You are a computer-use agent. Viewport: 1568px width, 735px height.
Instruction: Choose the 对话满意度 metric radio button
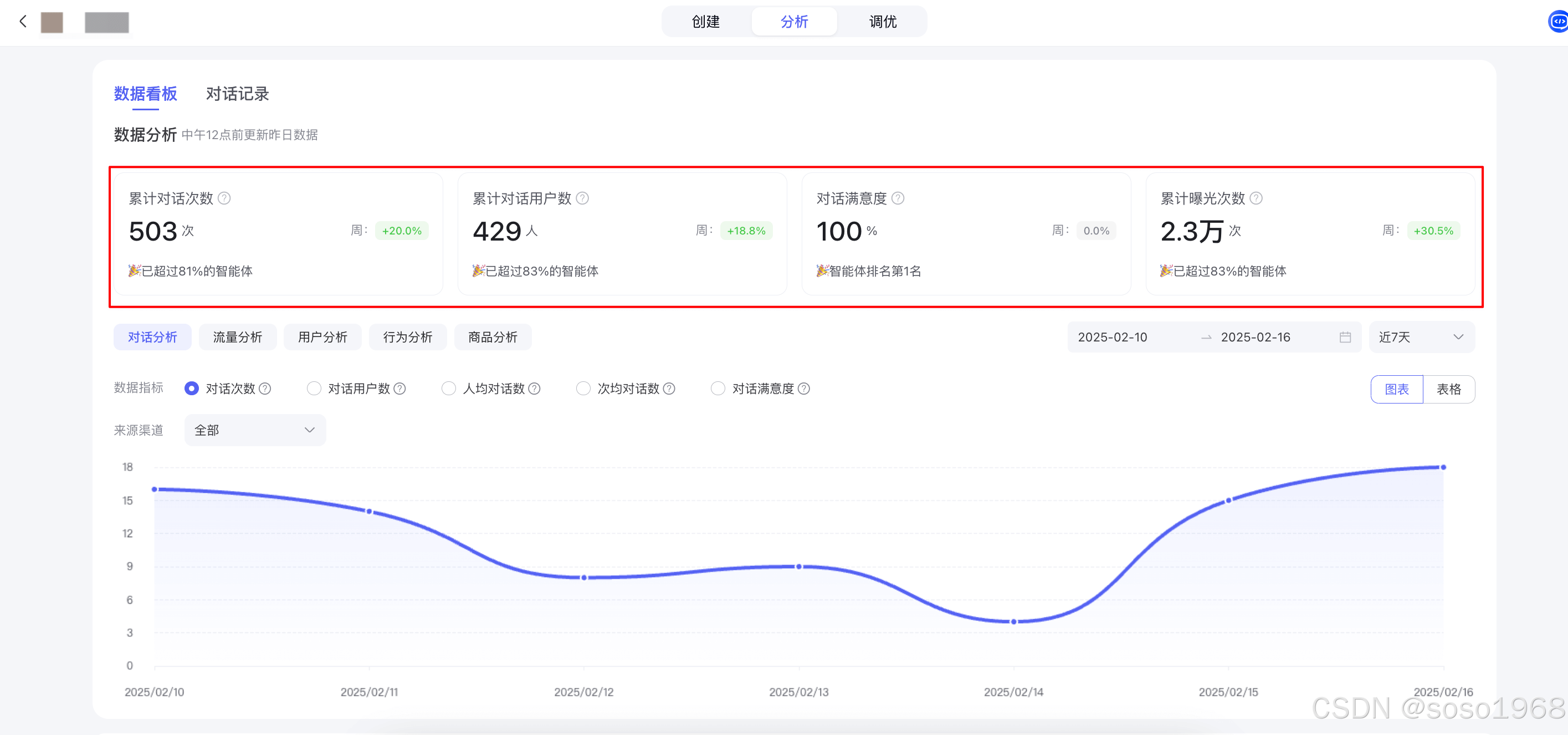click(718, 389)
